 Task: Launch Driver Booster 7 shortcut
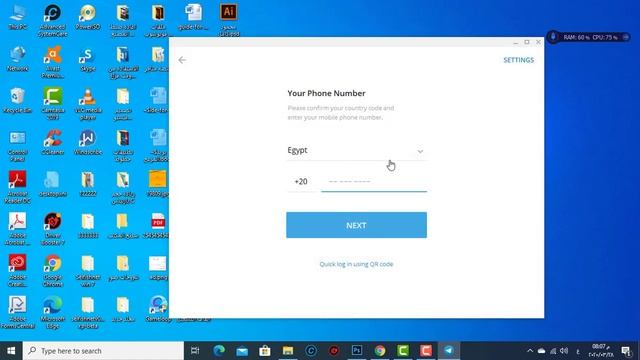(53, 229)
